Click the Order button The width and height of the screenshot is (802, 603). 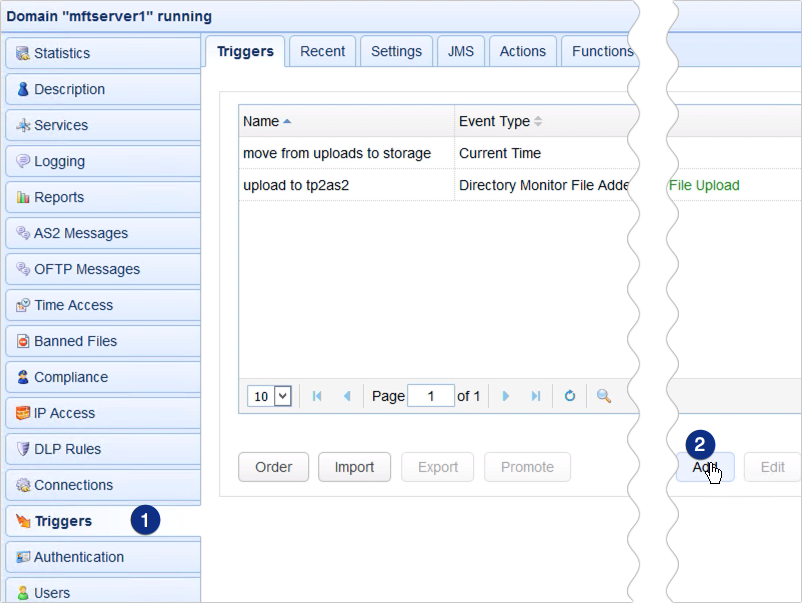[x=273, y=467]
